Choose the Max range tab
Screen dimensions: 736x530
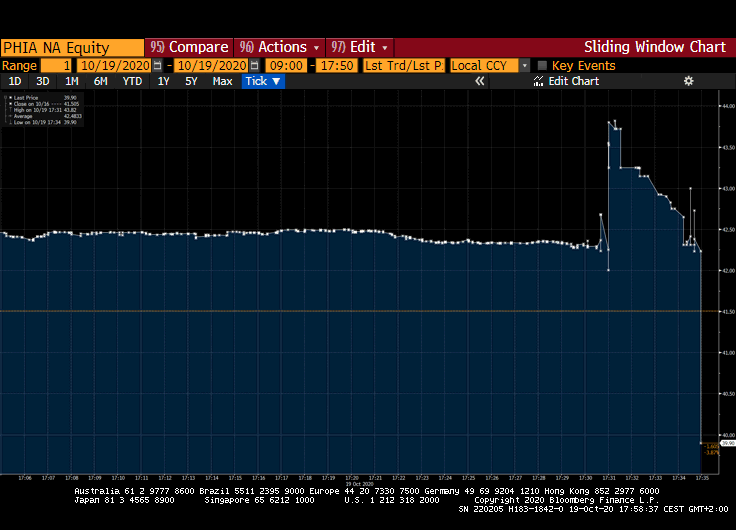222,81
